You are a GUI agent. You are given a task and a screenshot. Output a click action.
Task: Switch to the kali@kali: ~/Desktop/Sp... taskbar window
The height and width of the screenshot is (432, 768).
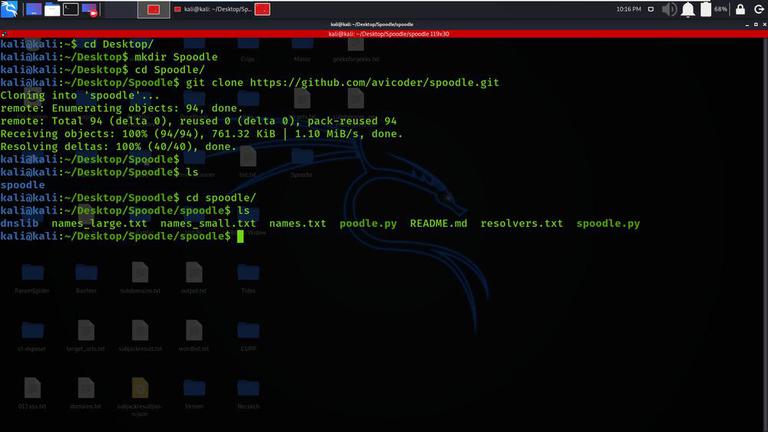[x=213, y=9]
